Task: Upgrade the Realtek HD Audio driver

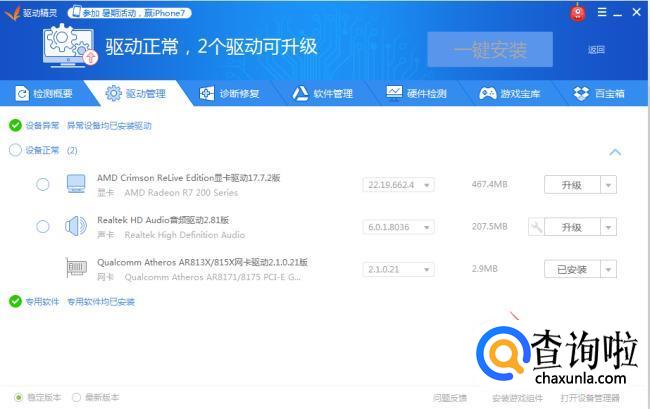Action: [x=572, y=227]
